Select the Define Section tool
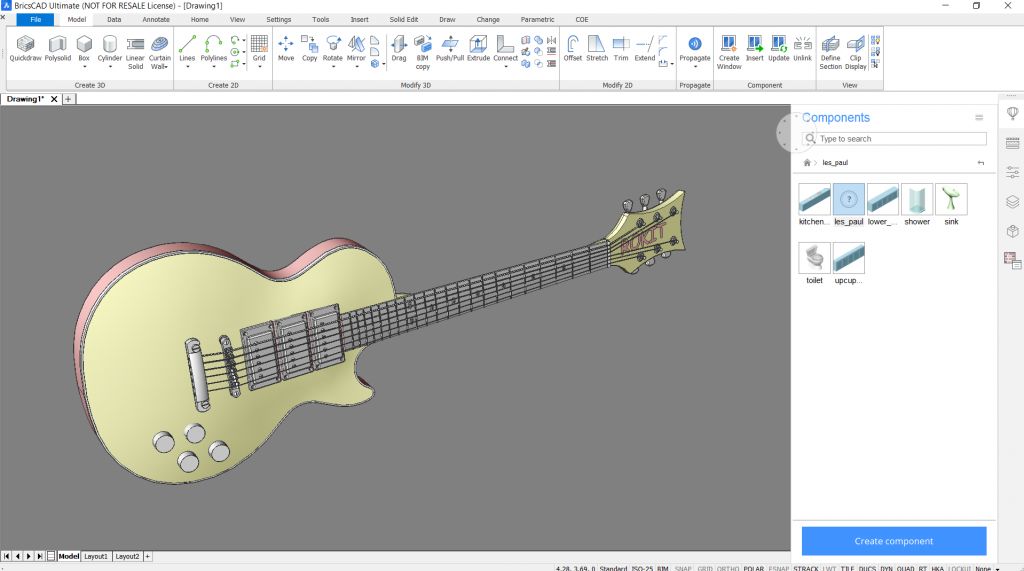Image resolution: width=1024 pixels, height=571 pixels. (x=830, y=53)
